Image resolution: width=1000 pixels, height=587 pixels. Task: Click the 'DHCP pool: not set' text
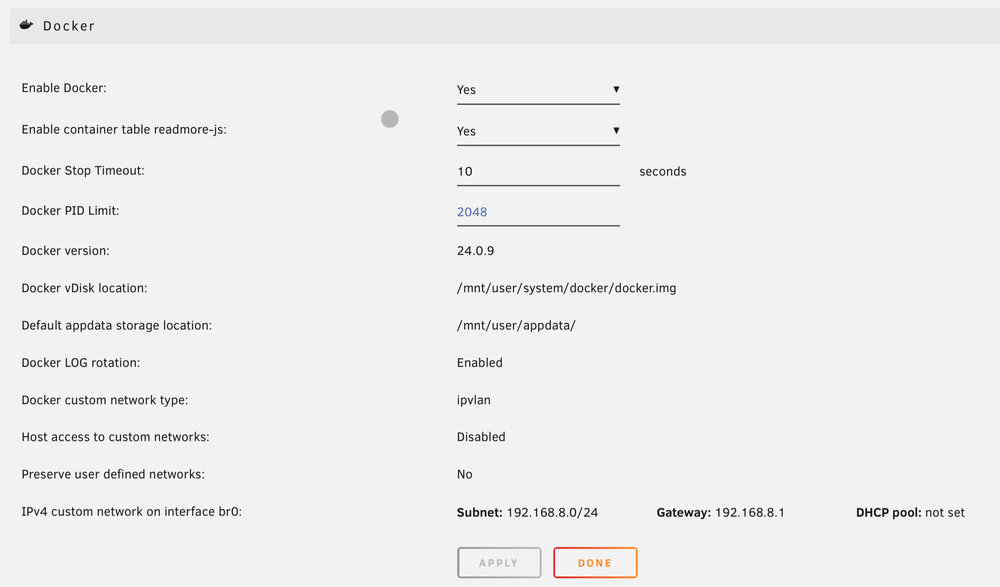910,512
